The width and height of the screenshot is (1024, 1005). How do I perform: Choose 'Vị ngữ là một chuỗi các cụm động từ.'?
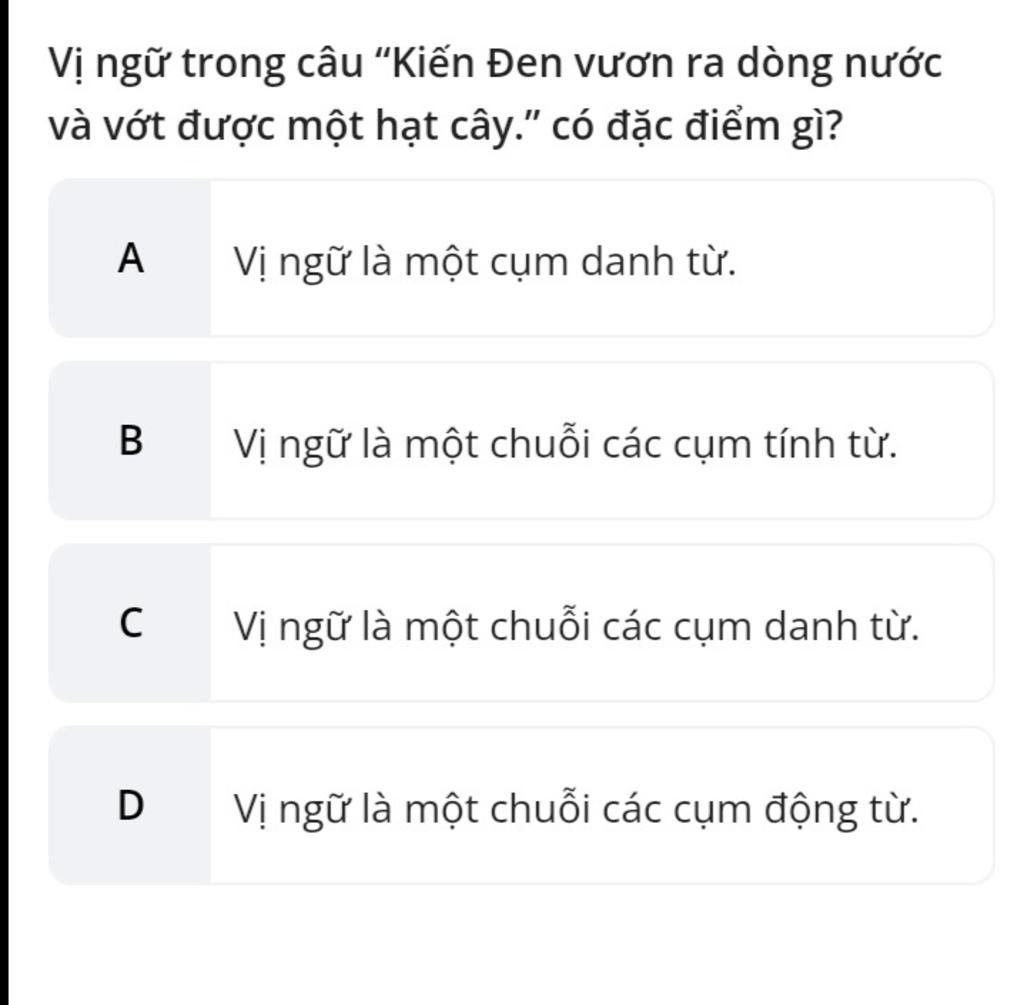point(576,809)
